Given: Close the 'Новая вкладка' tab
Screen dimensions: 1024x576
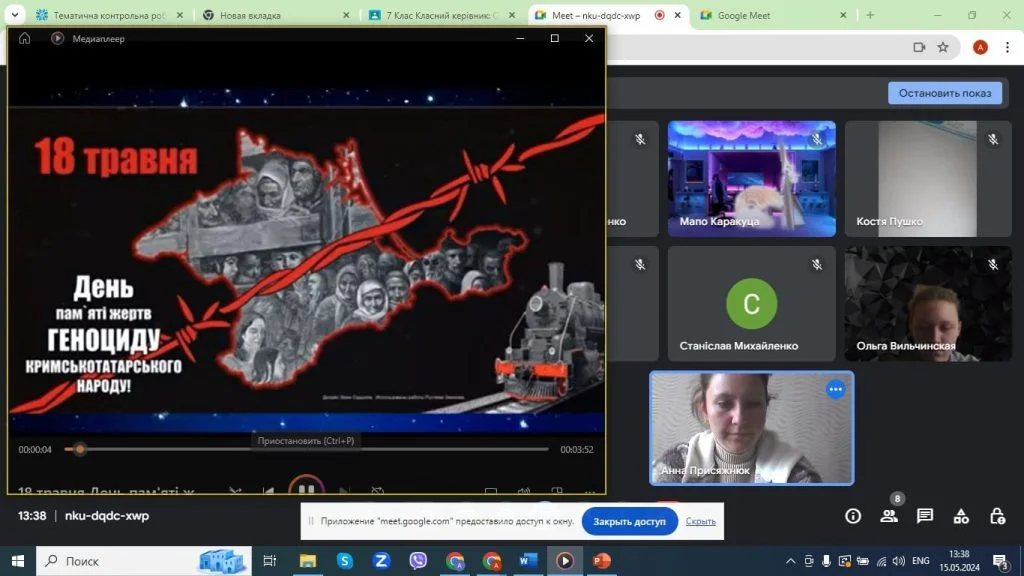Looking at the screenshot, I should pos(346,15).
